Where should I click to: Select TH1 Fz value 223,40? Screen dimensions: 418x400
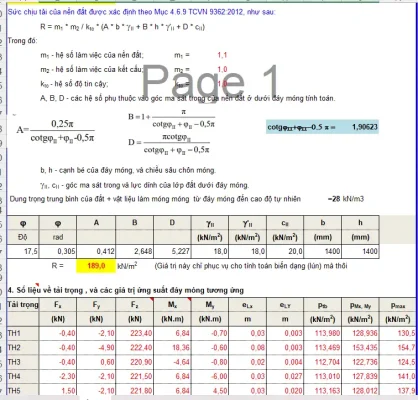coord(134,333)
